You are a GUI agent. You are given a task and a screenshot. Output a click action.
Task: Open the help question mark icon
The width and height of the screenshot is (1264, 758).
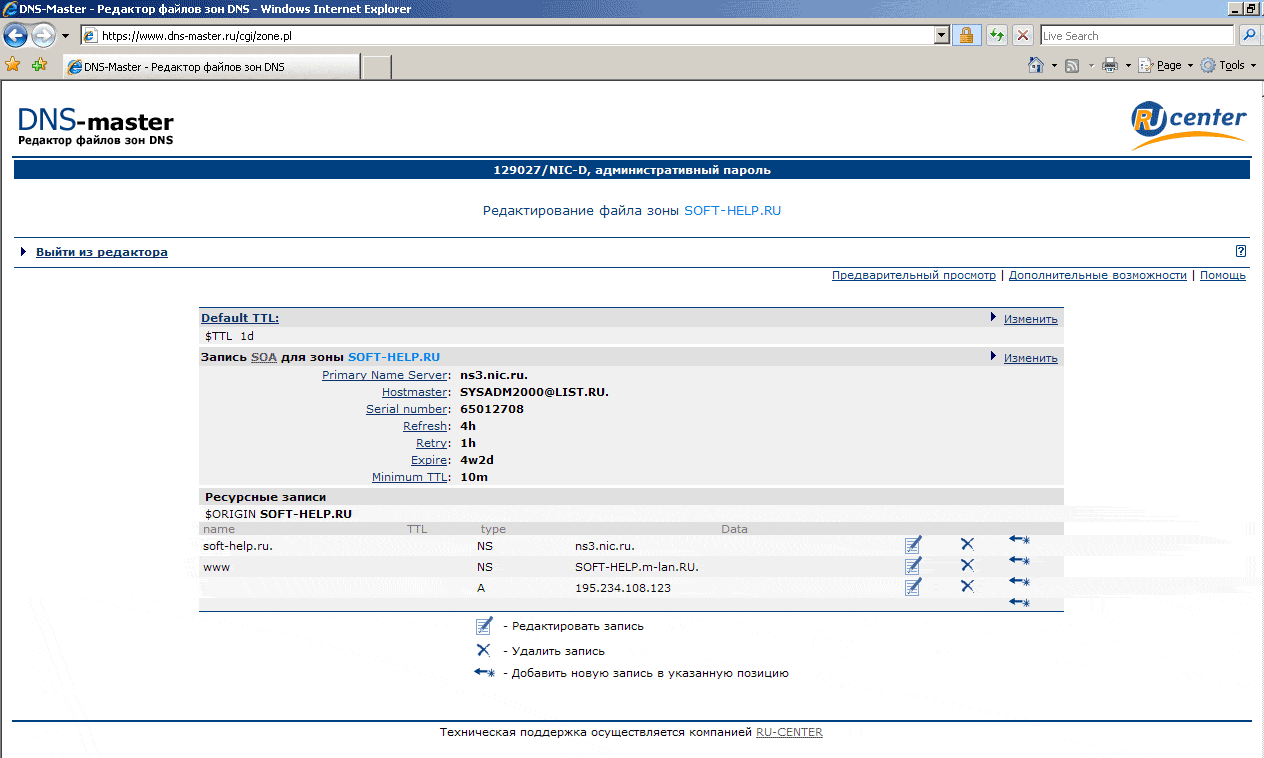point(1241,251)
